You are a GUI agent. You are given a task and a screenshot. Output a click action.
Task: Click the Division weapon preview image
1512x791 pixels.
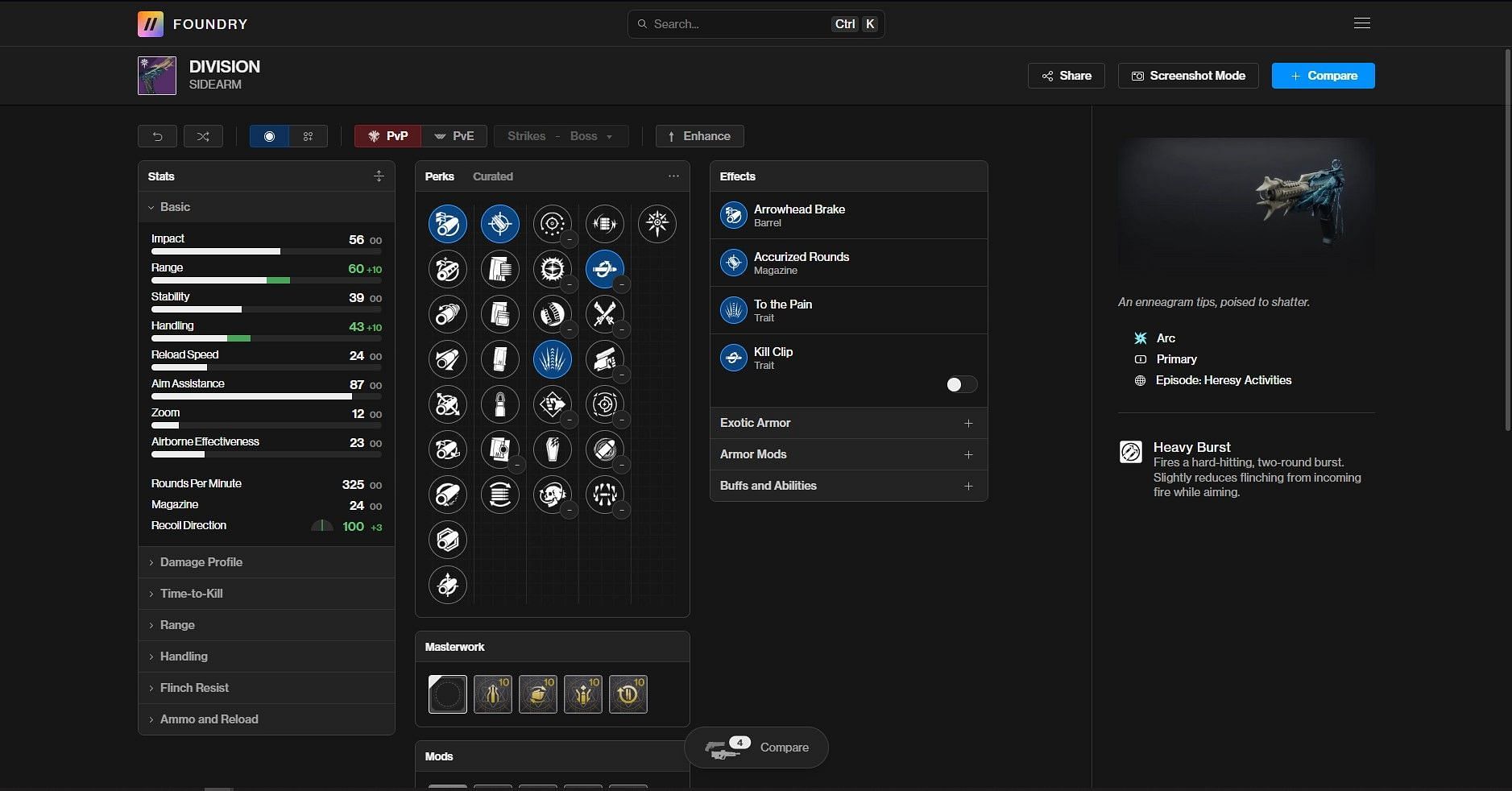click(1246, 208)
